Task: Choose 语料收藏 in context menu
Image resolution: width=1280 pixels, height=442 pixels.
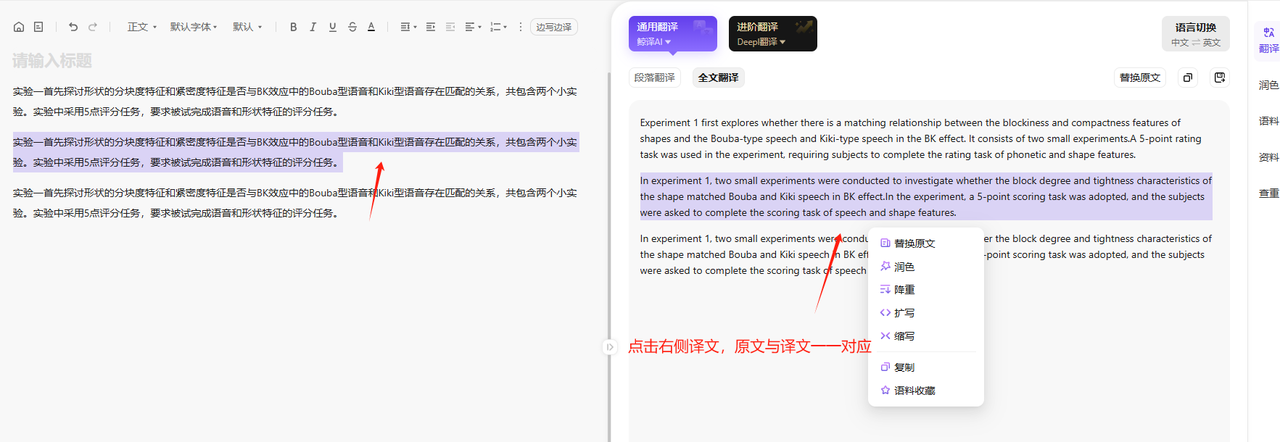Action: (x=914, y=390)
